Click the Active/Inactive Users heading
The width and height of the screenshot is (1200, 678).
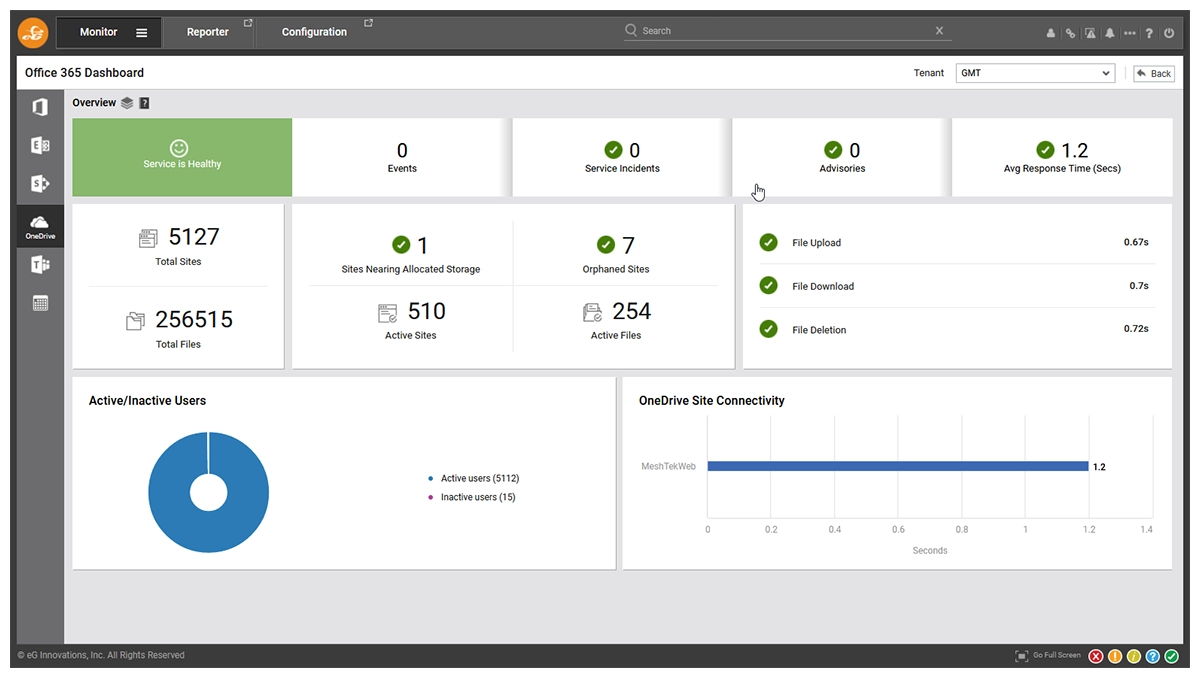point(147,400)
